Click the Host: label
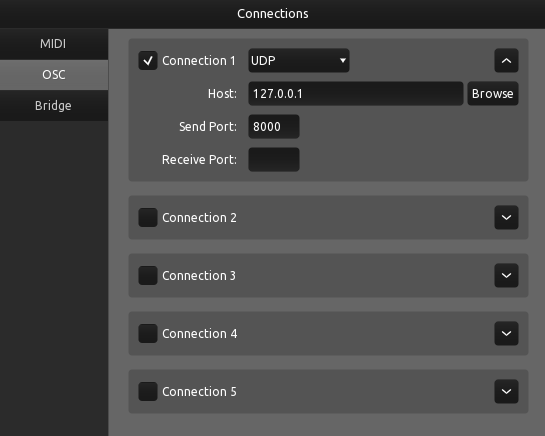This screenshot has width=545, height=436. point(222,94)
